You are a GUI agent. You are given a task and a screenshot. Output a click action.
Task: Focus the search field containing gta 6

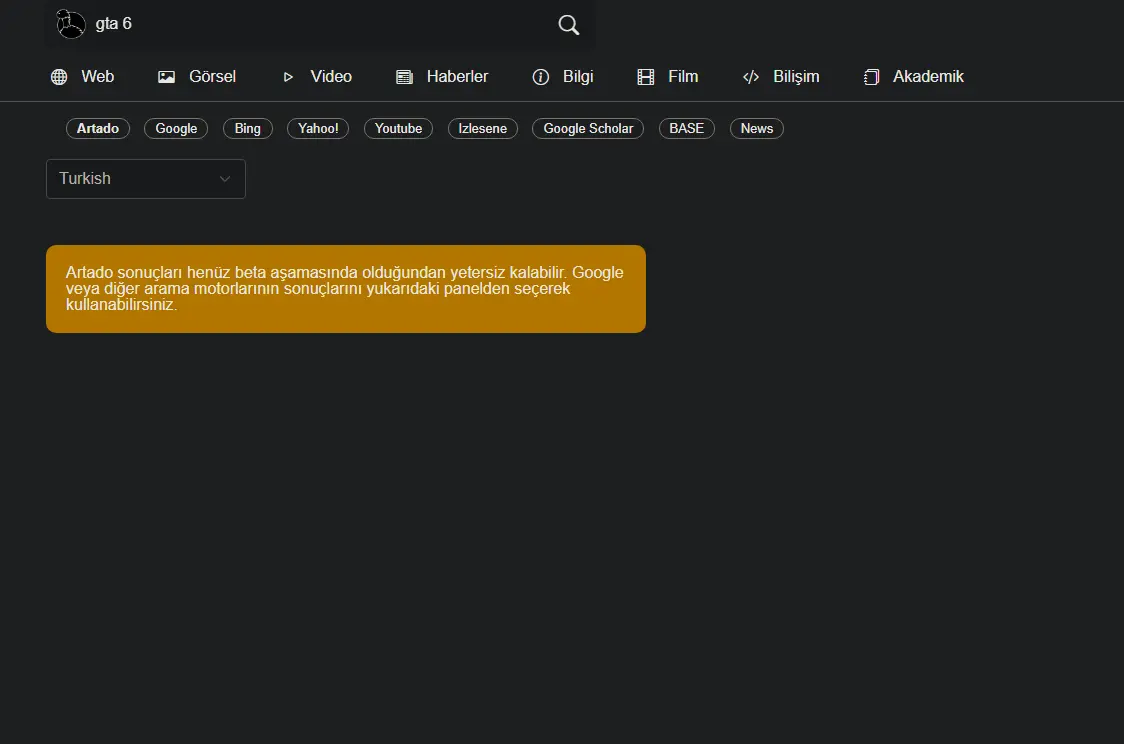click(319, 24)
